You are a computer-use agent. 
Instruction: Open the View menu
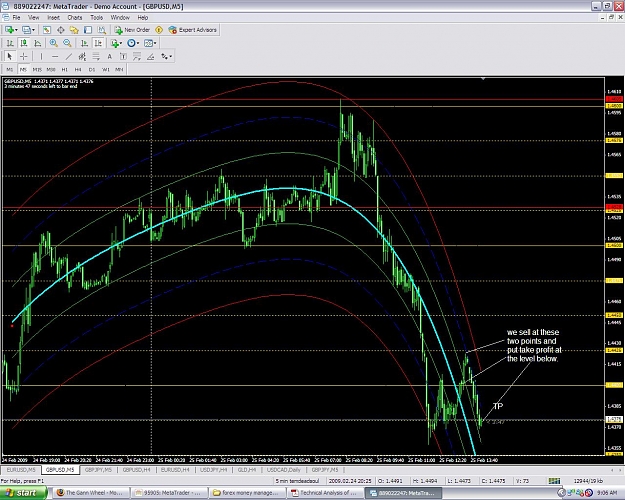point(33,18)
